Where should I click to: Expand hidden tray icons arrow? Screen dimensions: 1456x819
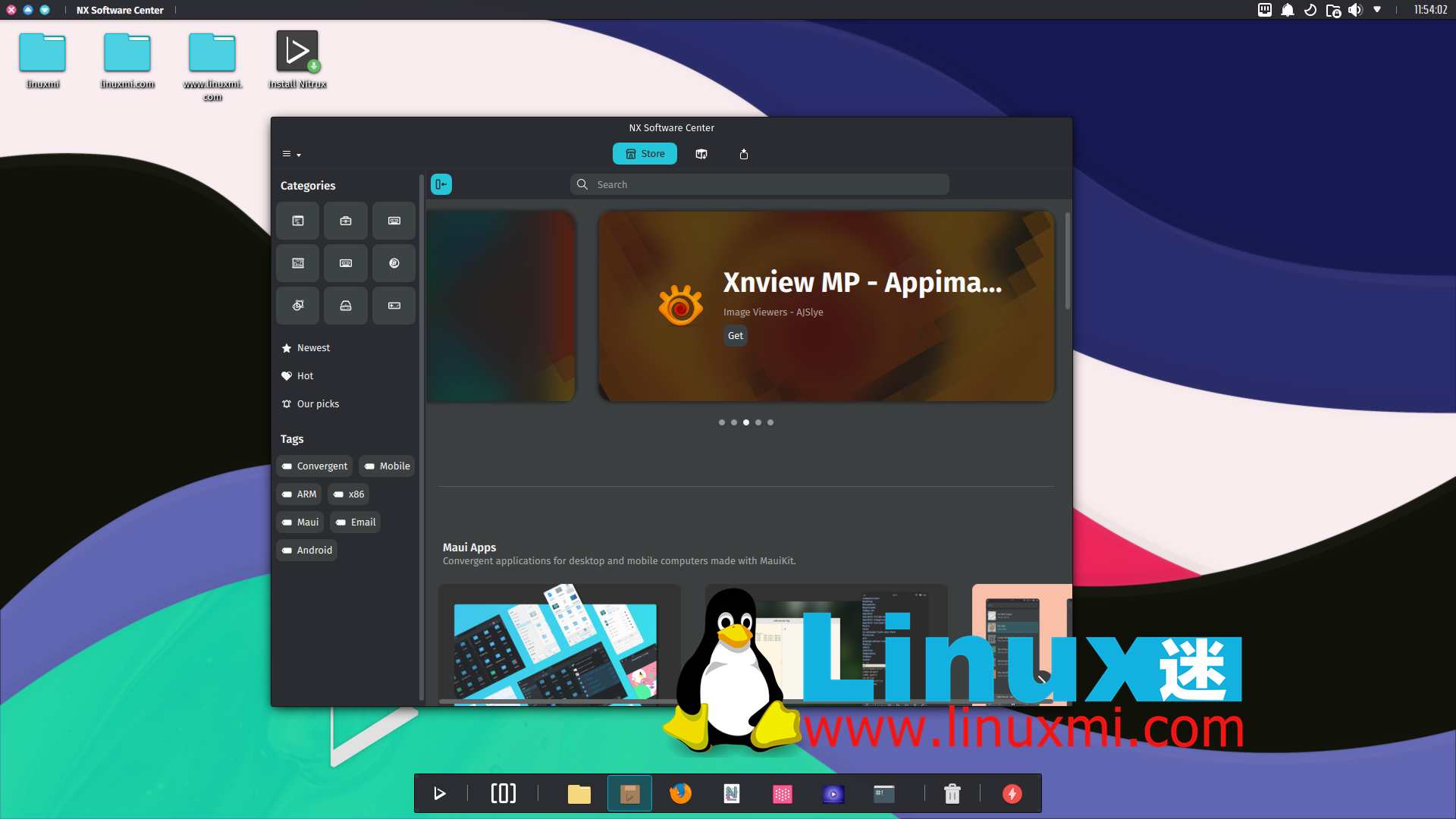tap(1377, 10)
